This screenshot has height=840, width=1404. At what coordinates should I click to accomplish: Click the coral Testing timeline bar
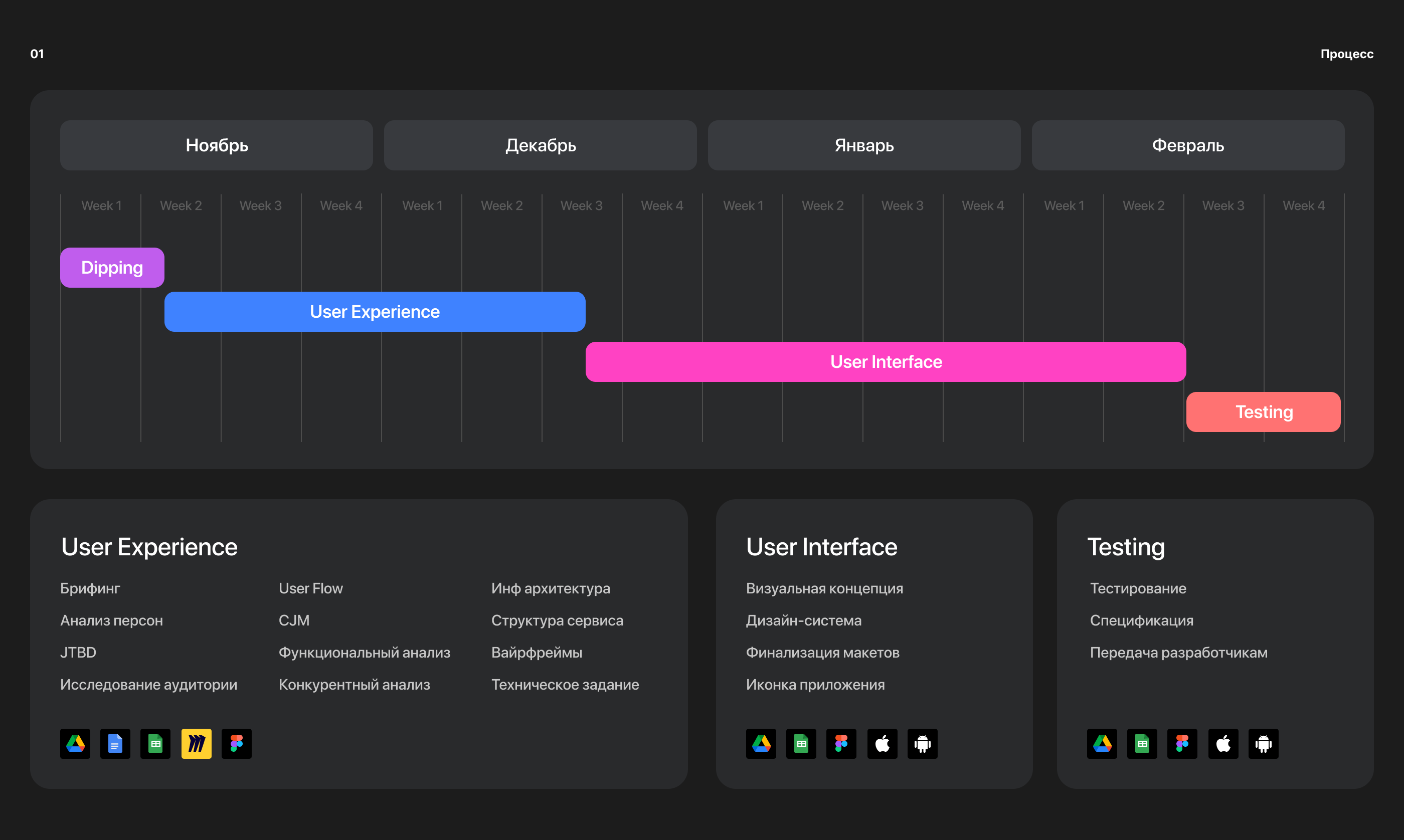click(1263, 412)
